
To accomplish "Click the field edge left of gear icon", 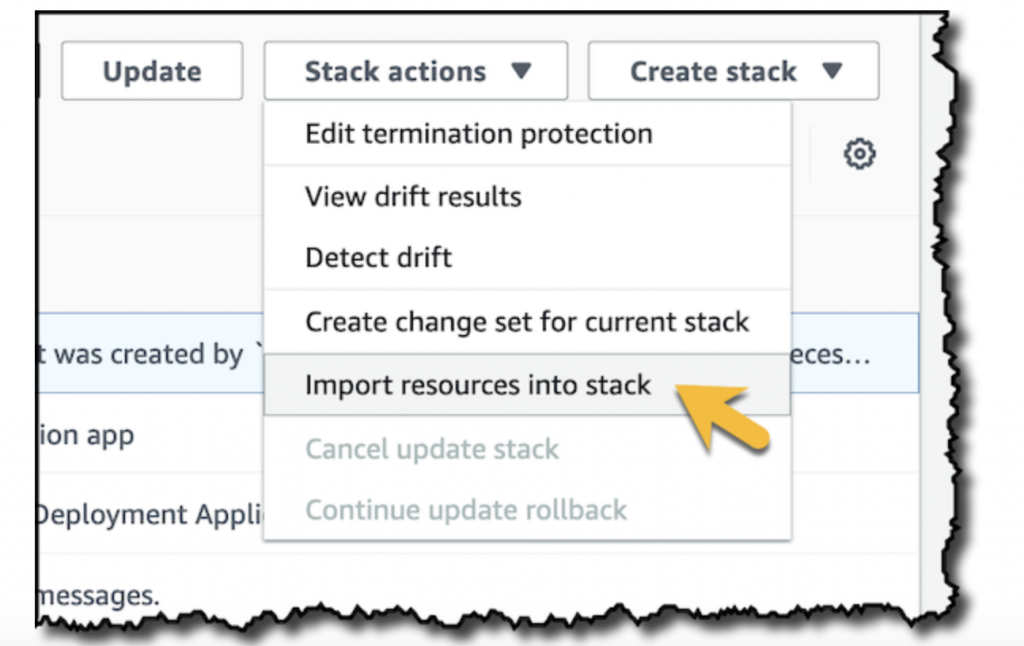I will click(x=806, y=154).
